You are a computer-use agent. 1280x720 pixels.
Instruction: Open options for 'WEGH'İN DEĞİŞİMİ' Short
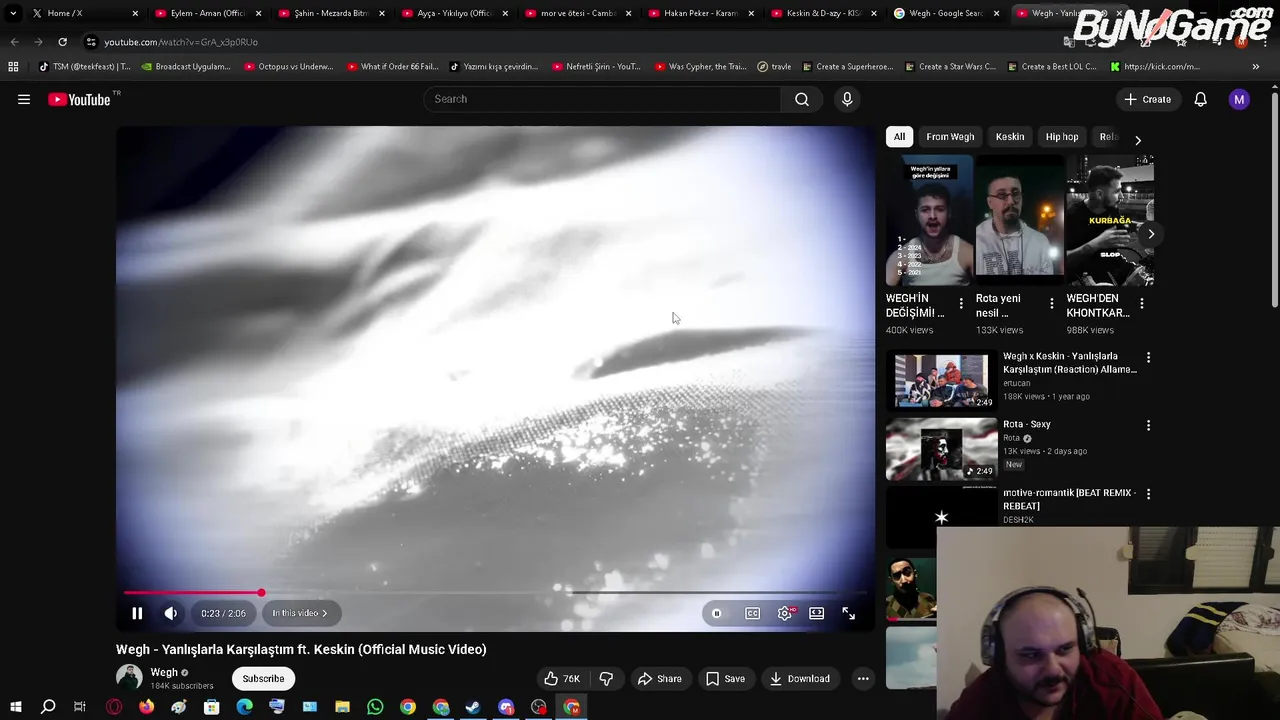click(x=961, y=304)
